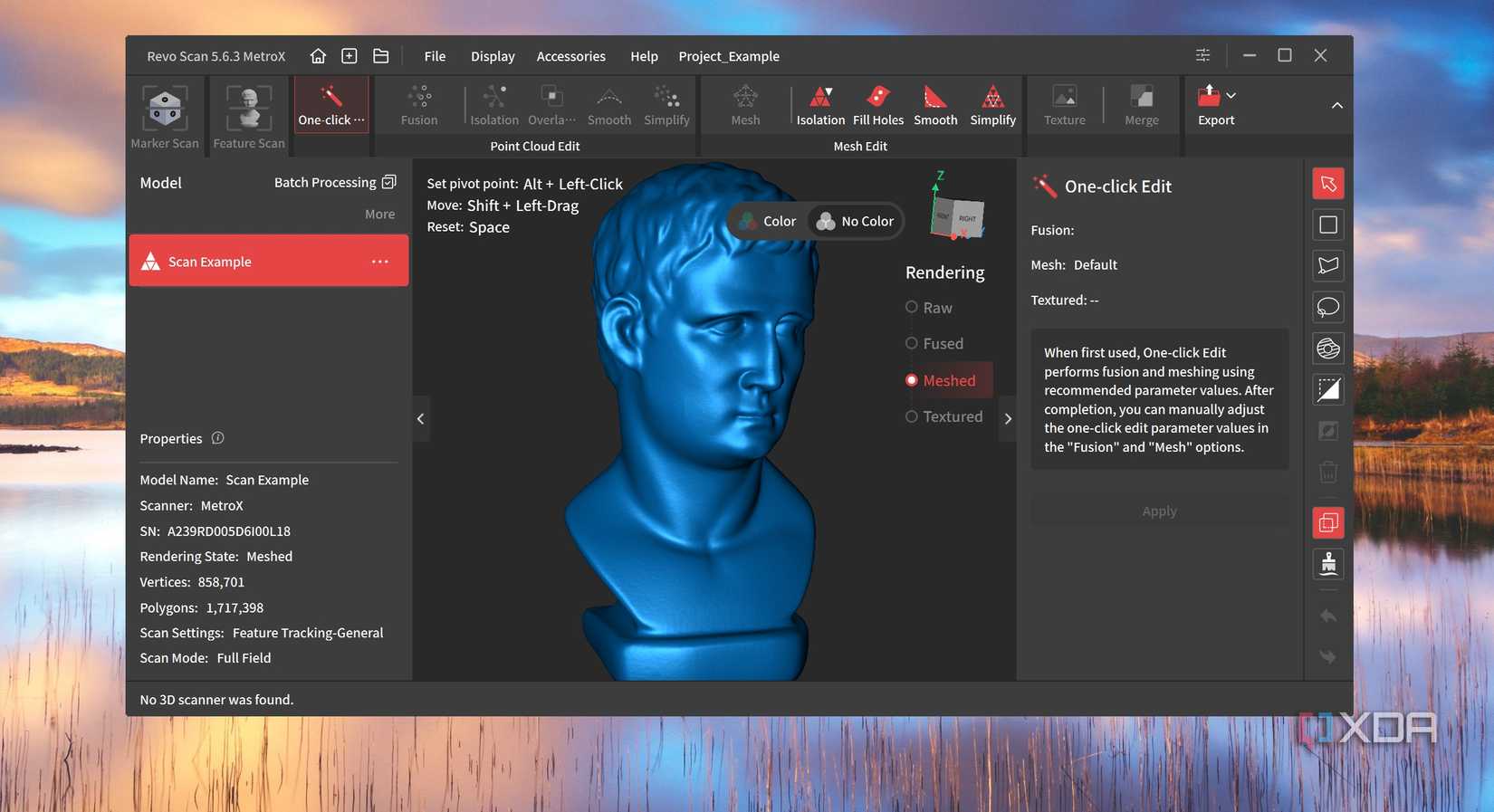
Task: Open the Accessories menu
Action: point(570,56)
